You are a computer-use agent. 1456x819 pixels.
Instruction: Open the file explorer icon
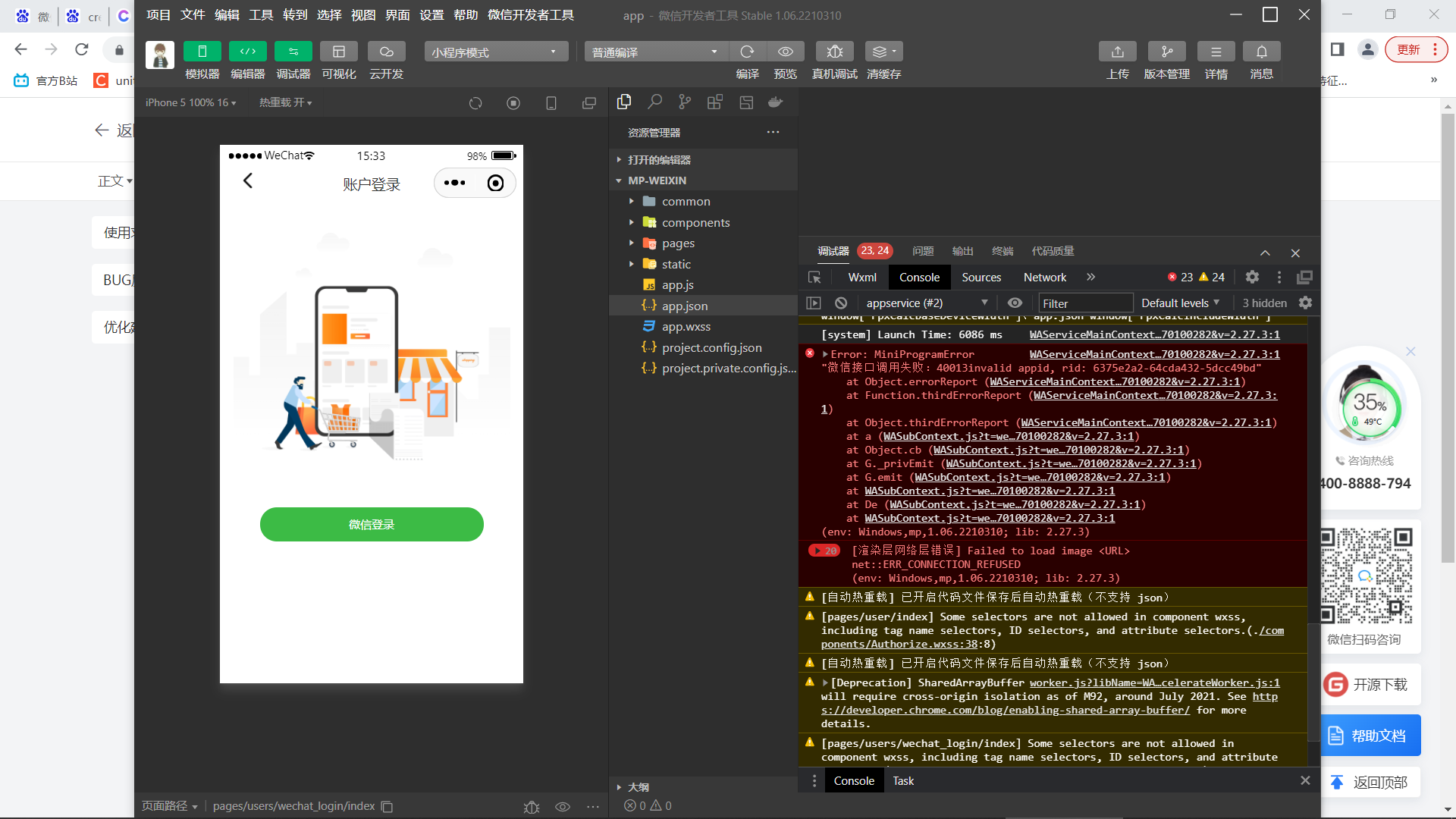(x=624, y=102)
